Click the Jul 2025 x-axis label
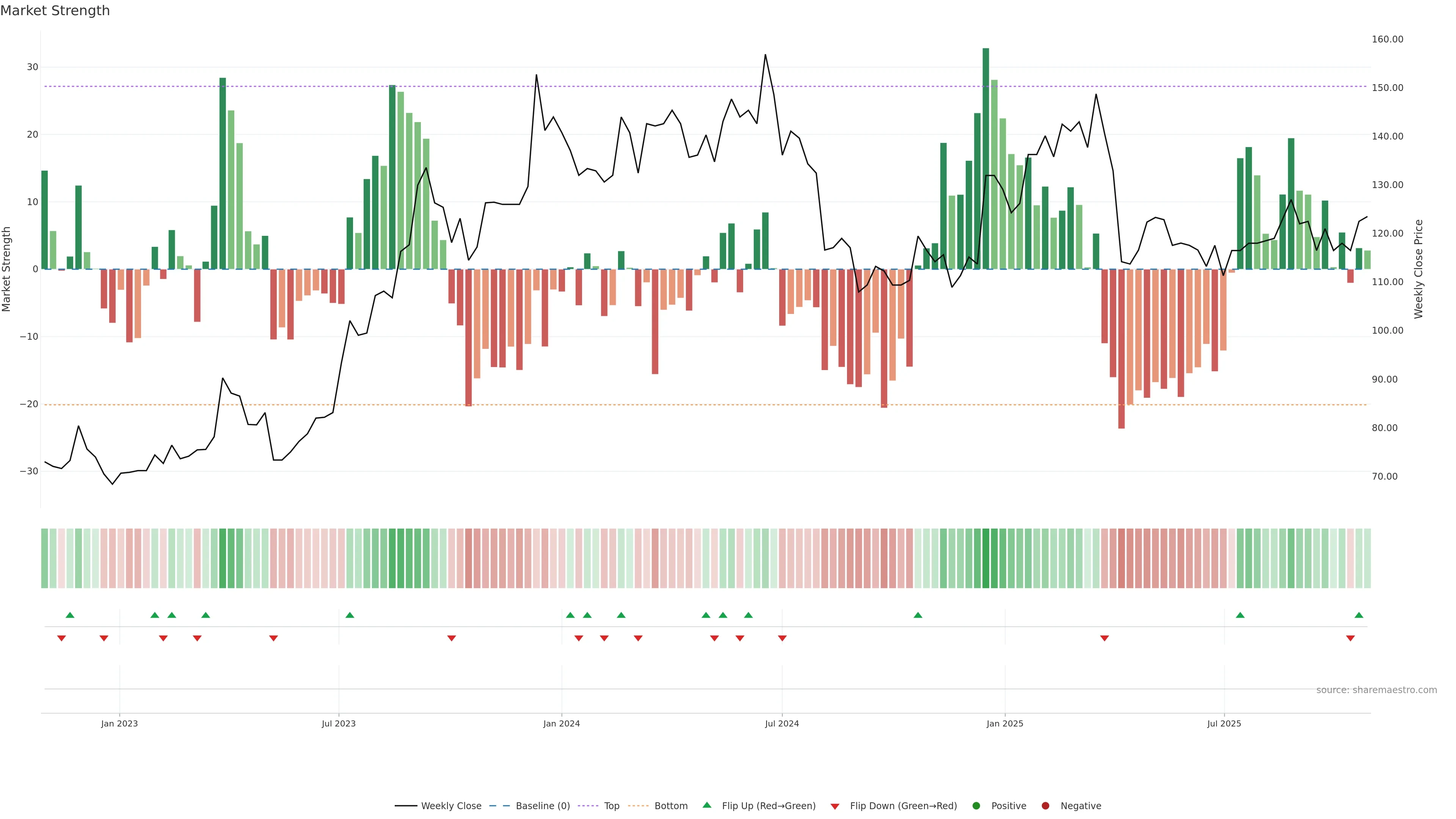Image resolution: width=1456 pixels, height=819 pixels. click(1224, 723)
